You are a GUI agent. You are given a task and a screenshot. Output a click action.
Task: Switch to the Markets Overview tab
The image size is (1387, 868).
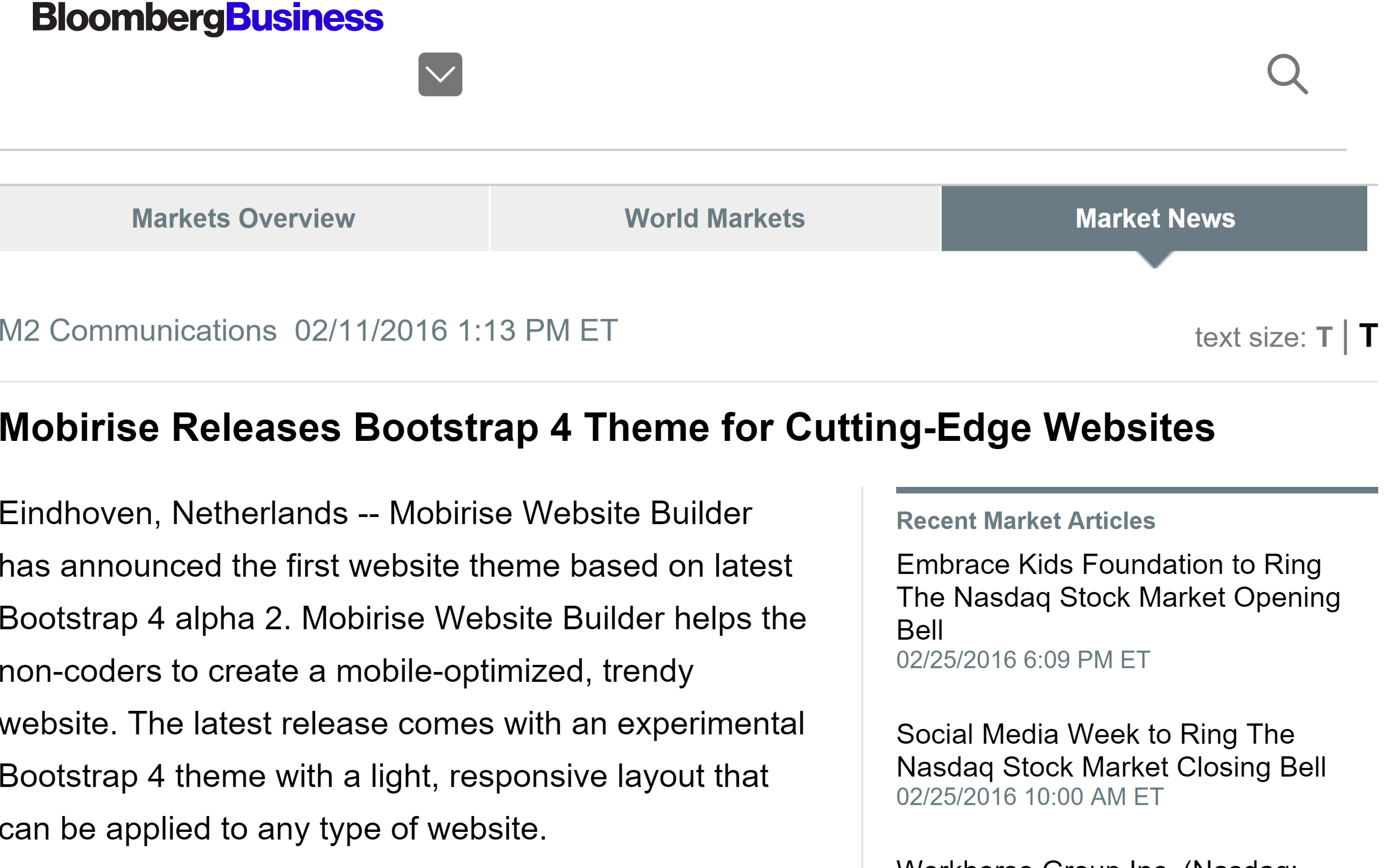coord(243,218)
